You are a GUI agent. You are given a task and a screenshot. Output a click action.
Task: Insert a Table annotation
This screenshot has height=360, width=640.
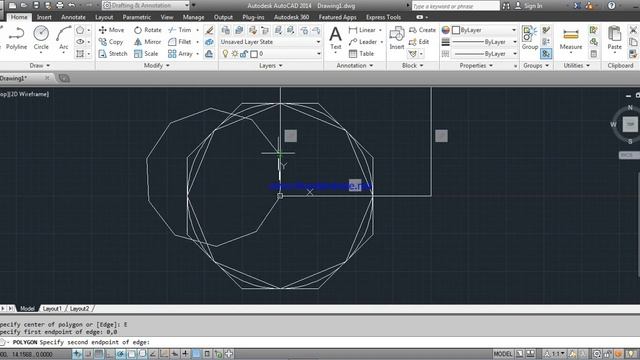click(x=362, y=53)
